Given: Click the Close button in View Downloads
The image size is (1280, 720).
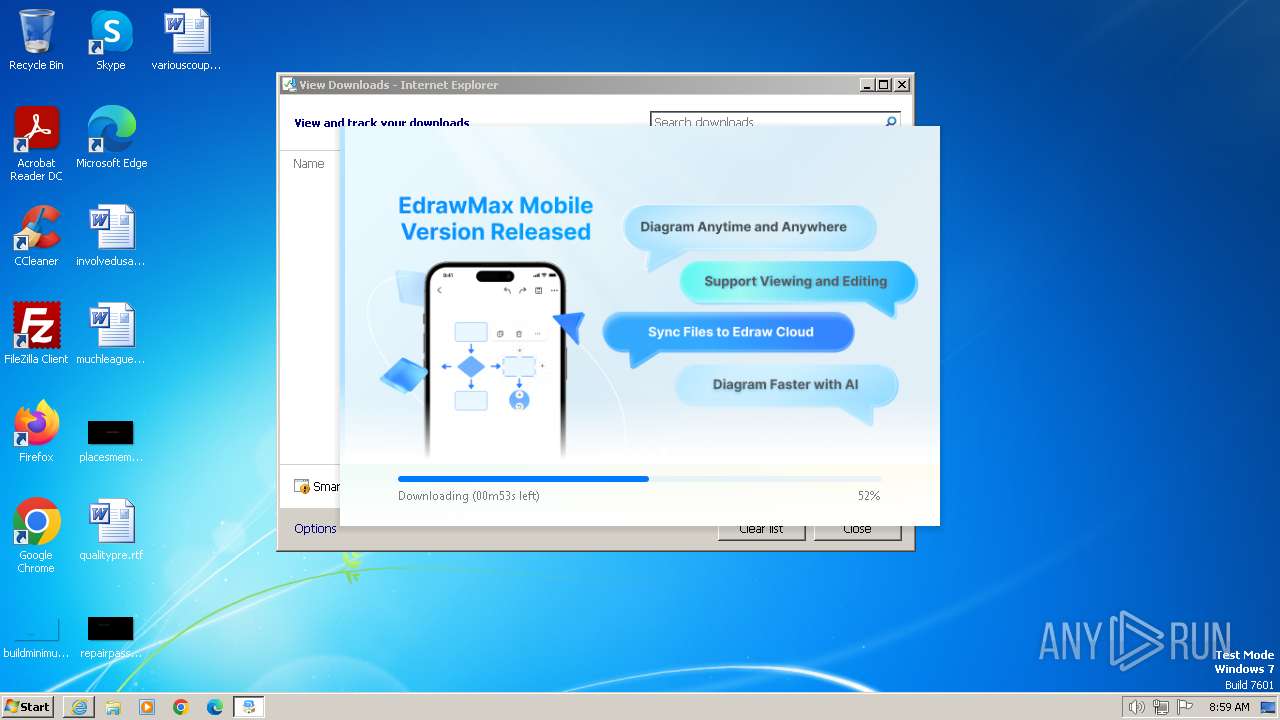Looking at the screenshot, I should 857,529.
